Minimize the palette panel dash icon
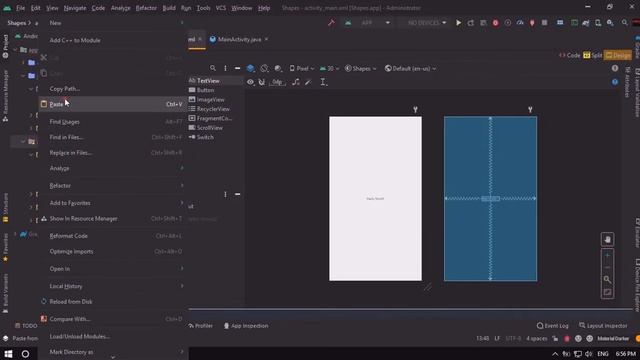640x360 pixels. pyautogui.click(x=237, y=68)
